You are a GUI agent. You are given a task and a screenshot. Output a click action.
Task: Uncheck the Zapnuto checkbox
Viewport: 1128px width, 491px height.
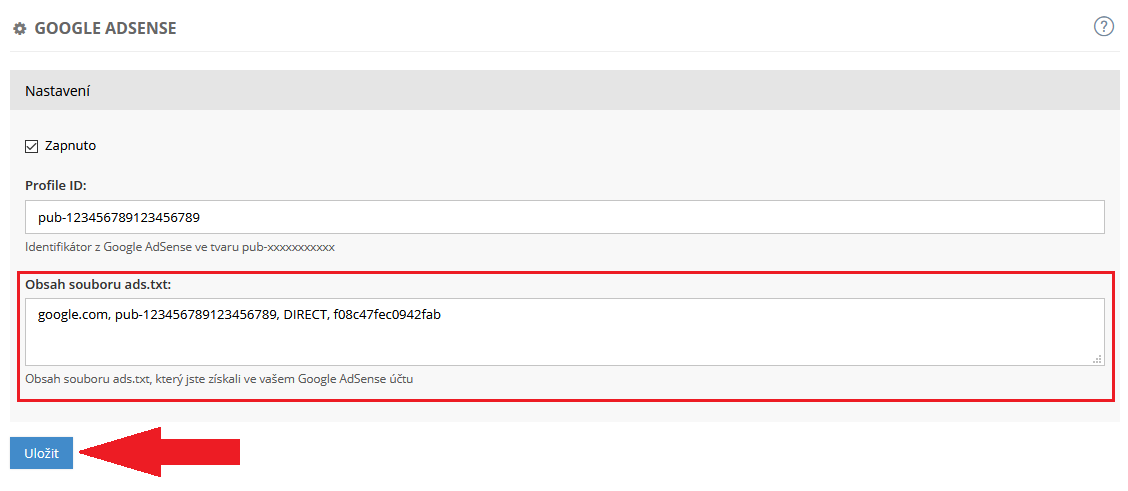point(32,146)
